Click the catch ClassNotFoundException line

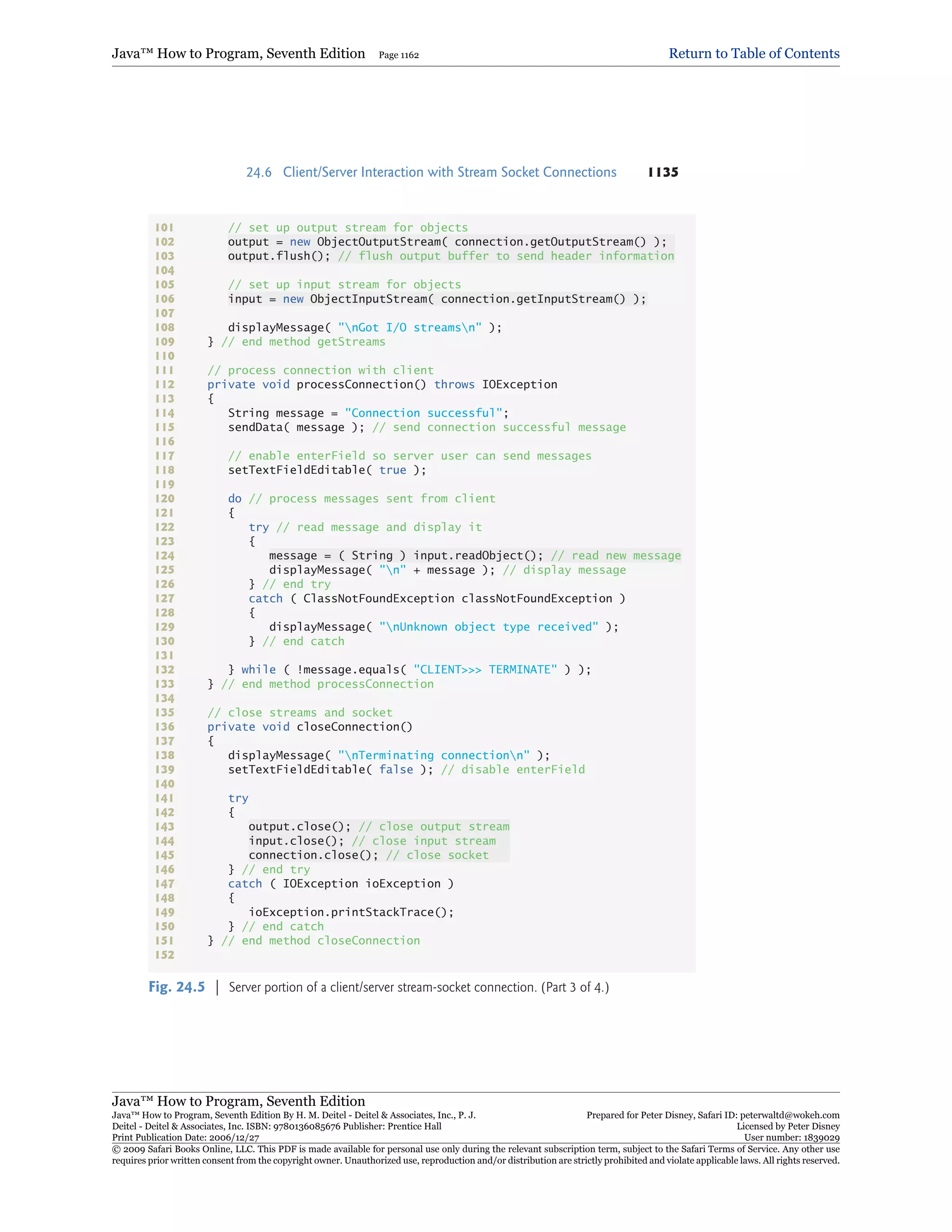[x=436, y=598]
